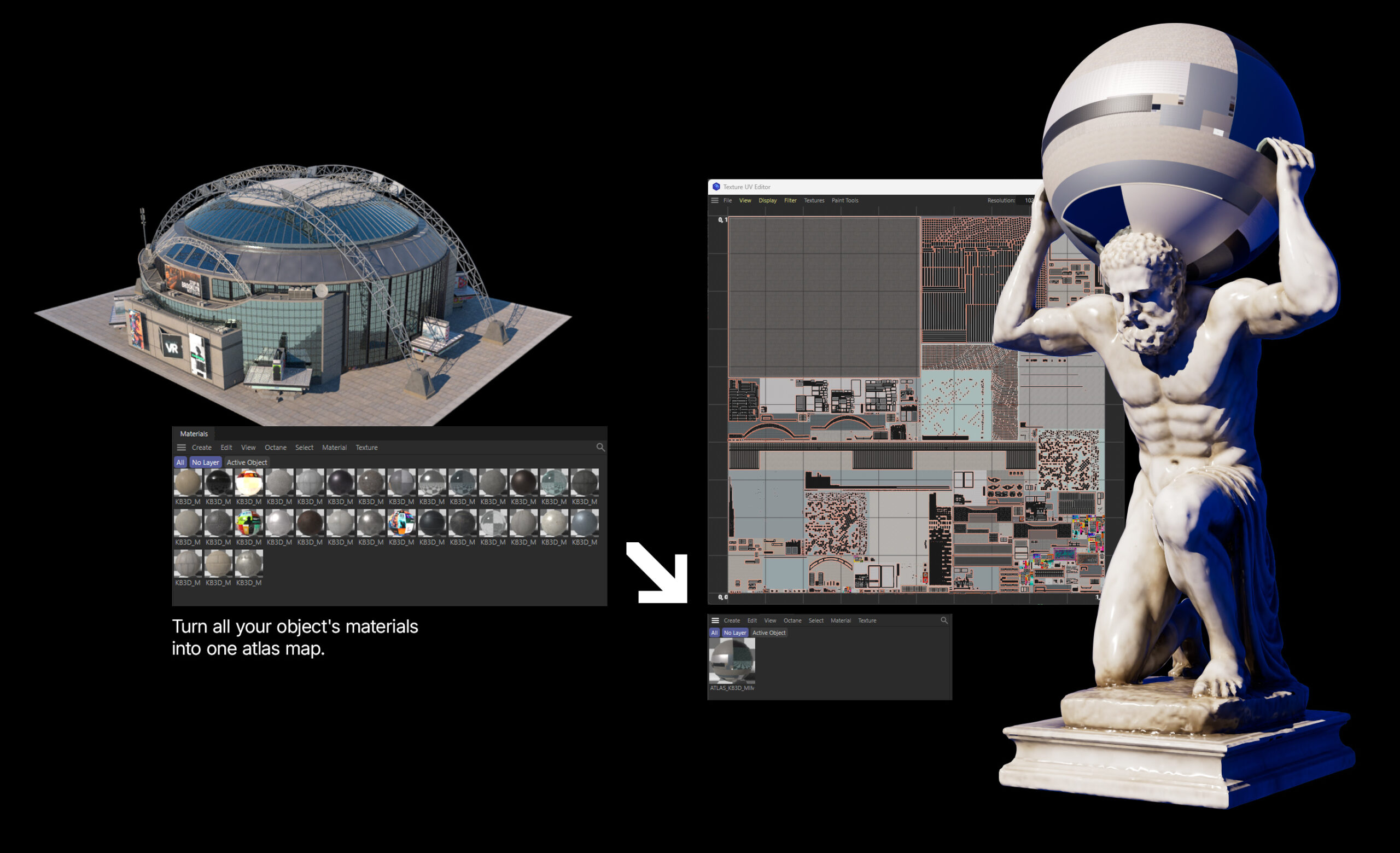Select All filter in the atlas material panel
The image size is (1400, 853).
[714, 633]
